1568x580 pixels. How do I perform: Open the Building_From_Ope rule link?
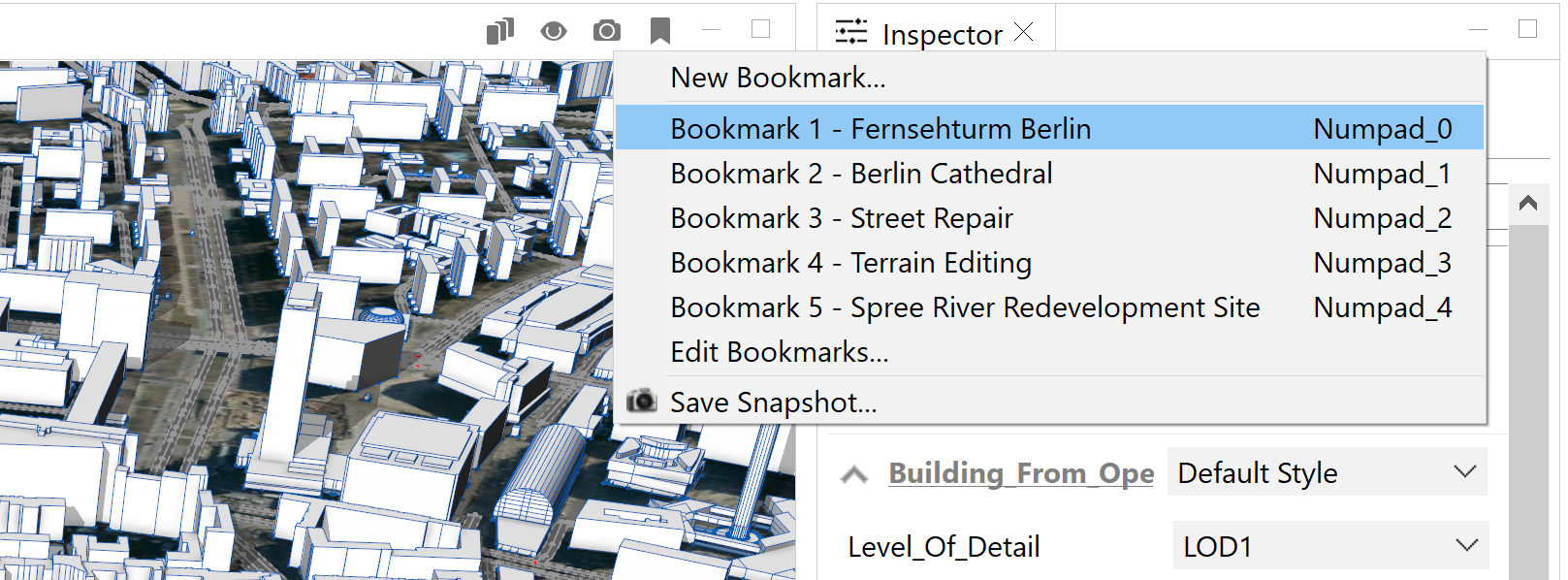1021,472
